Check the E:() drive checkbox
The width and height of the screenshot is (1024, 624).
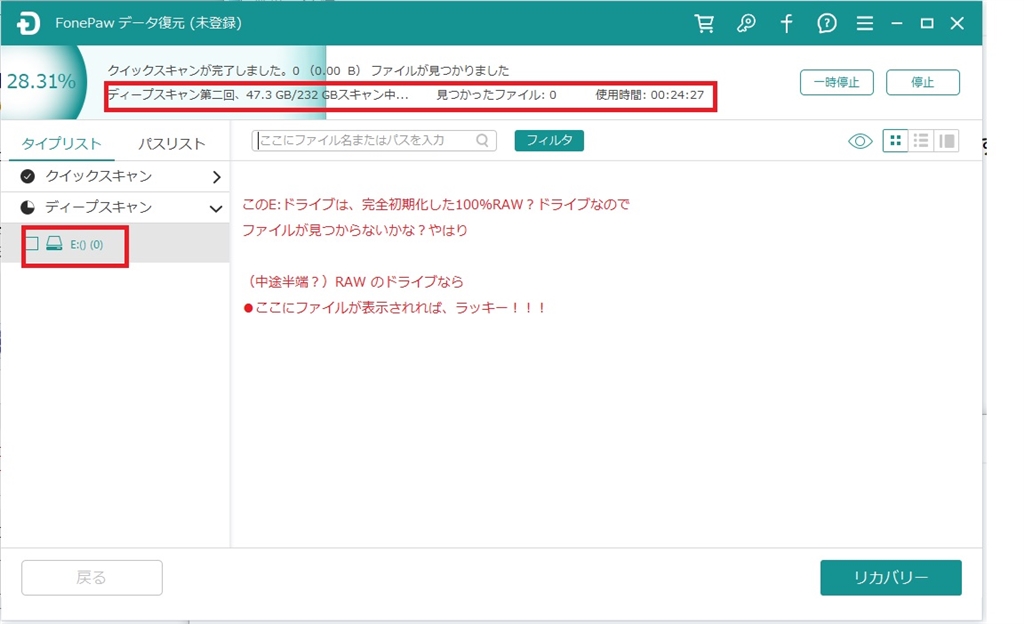click(31, 244)
